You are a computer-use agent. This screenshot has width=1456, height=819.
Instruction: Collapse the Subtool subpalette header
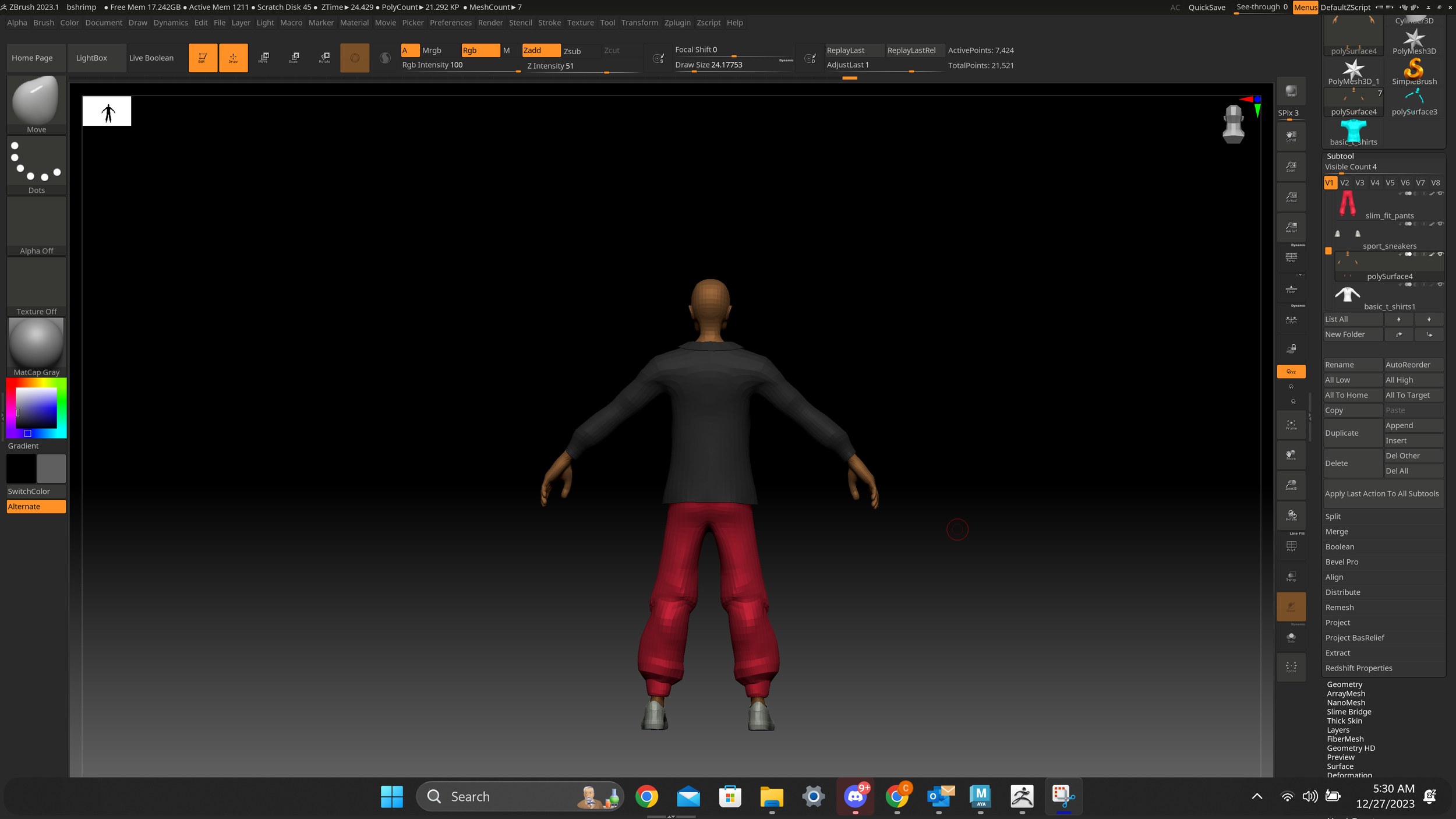[1340, 156]
